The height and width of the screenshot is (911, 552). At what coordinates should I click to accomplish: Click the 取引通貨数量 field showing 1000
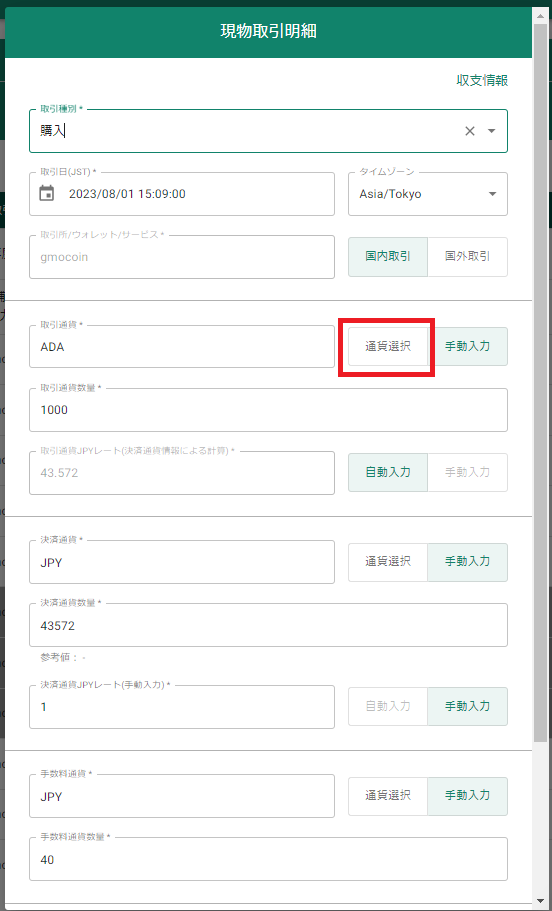click(268, 410)
